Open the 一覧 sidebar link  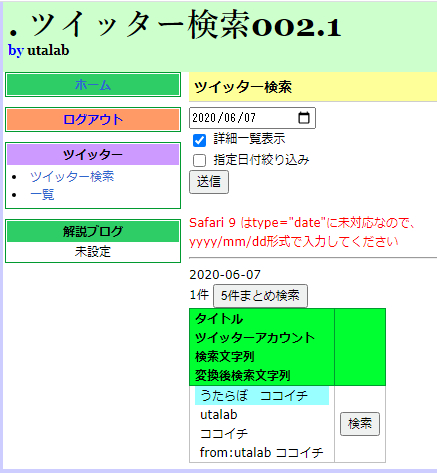coord(42,195)
